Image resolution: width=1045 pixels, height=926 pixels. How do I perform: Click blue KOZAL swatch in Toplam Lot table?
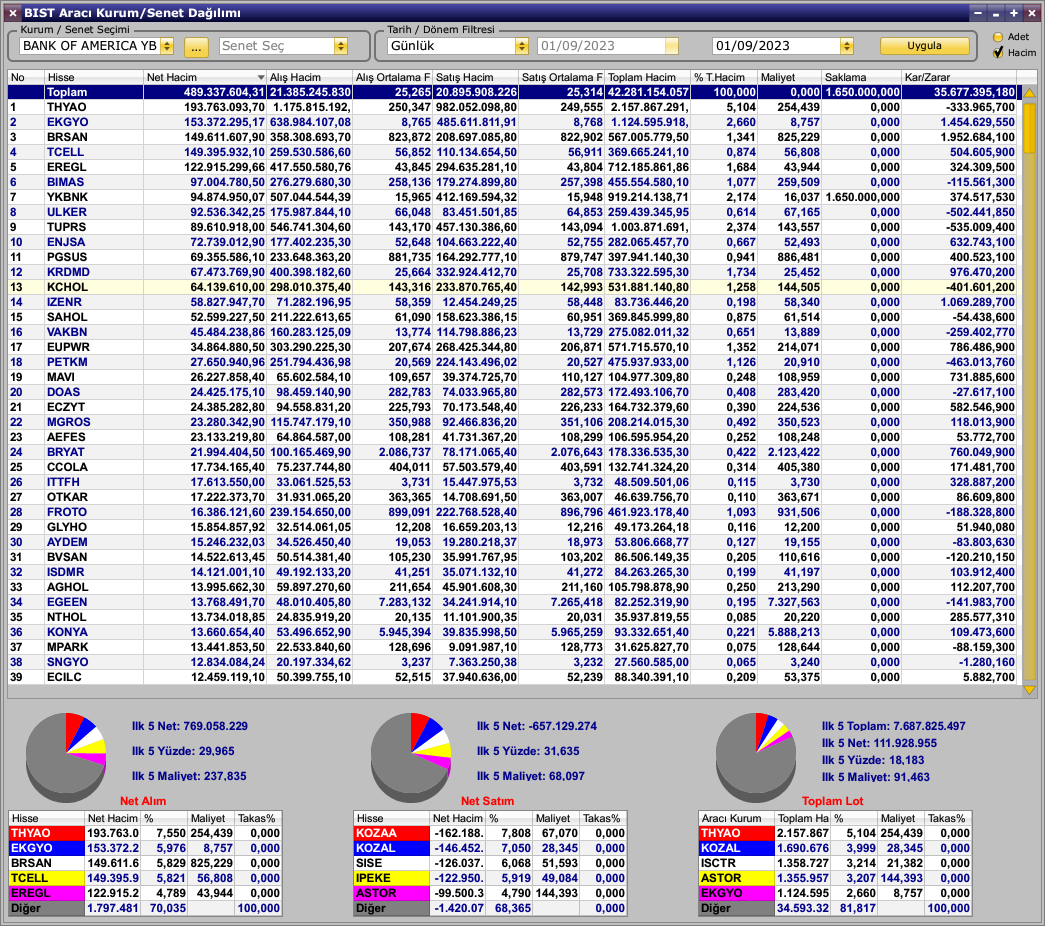736,848
